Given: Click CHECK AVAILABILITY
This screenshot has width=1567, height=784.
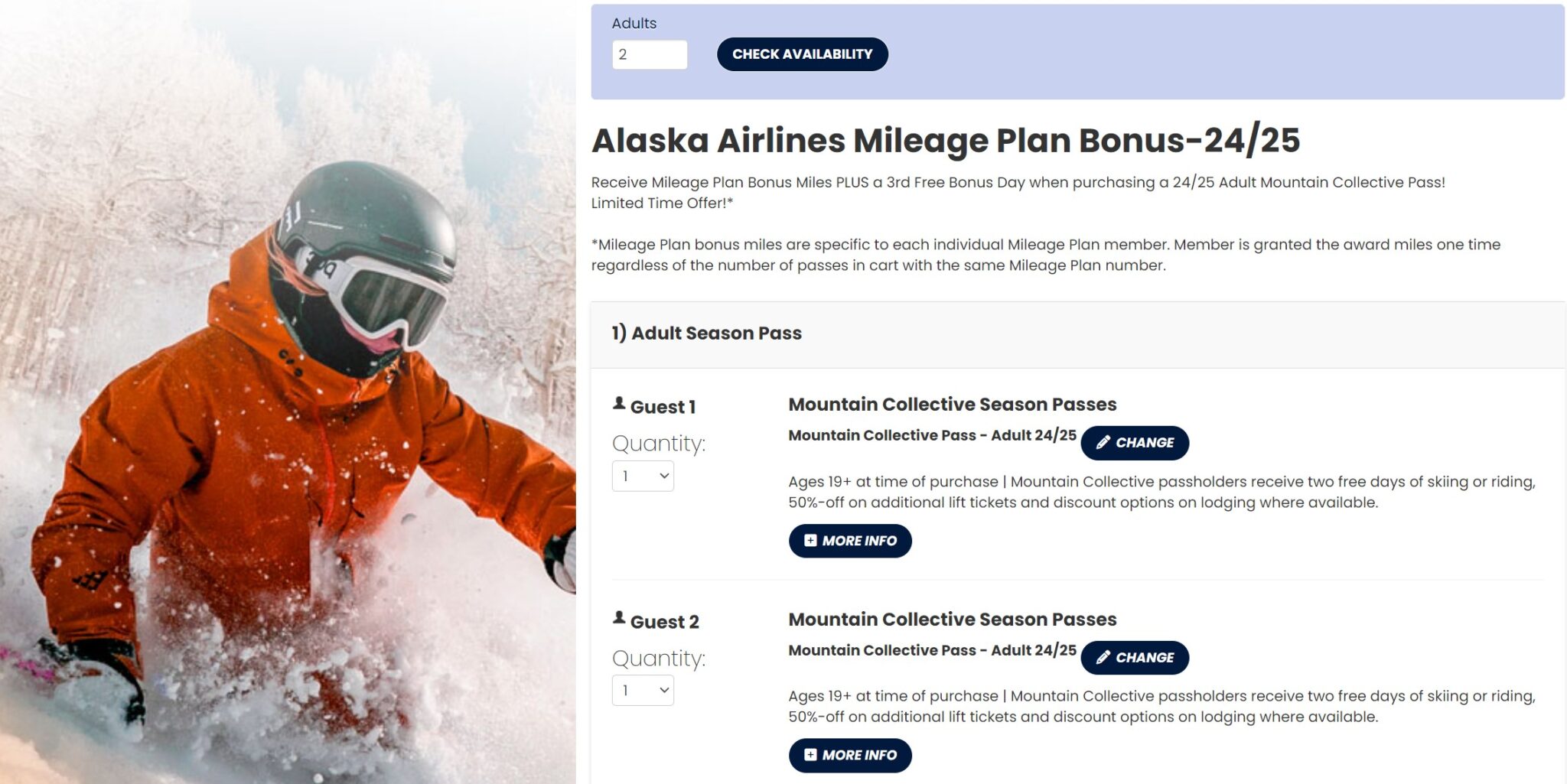Looking at the screenshot, I should 801,54.
